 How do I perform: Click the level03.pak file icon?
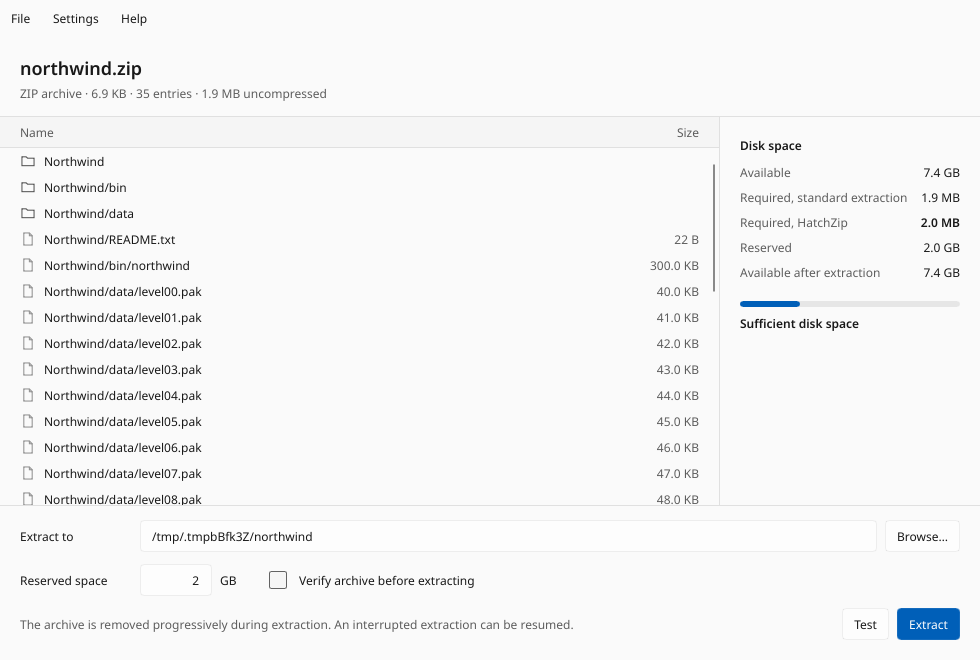pyautogui.click(x=28, y=370)
